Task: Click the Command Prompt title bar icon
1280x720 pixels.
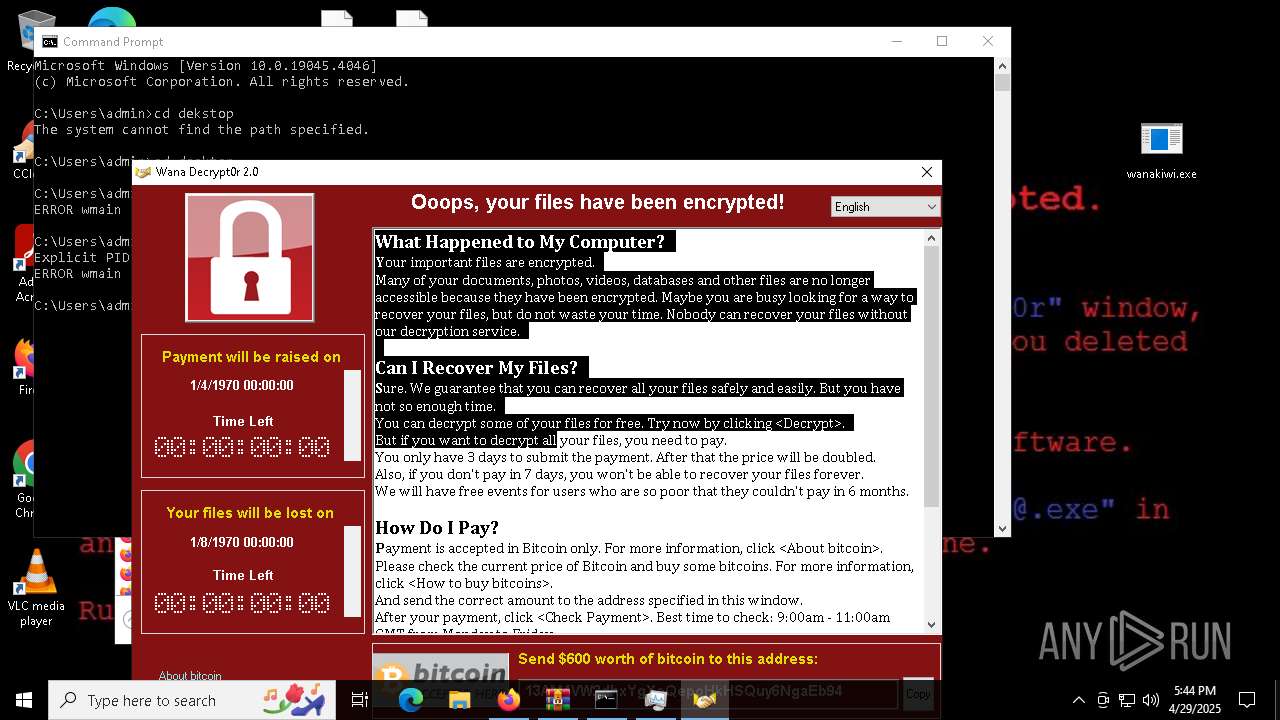Action: coord(49,42)
